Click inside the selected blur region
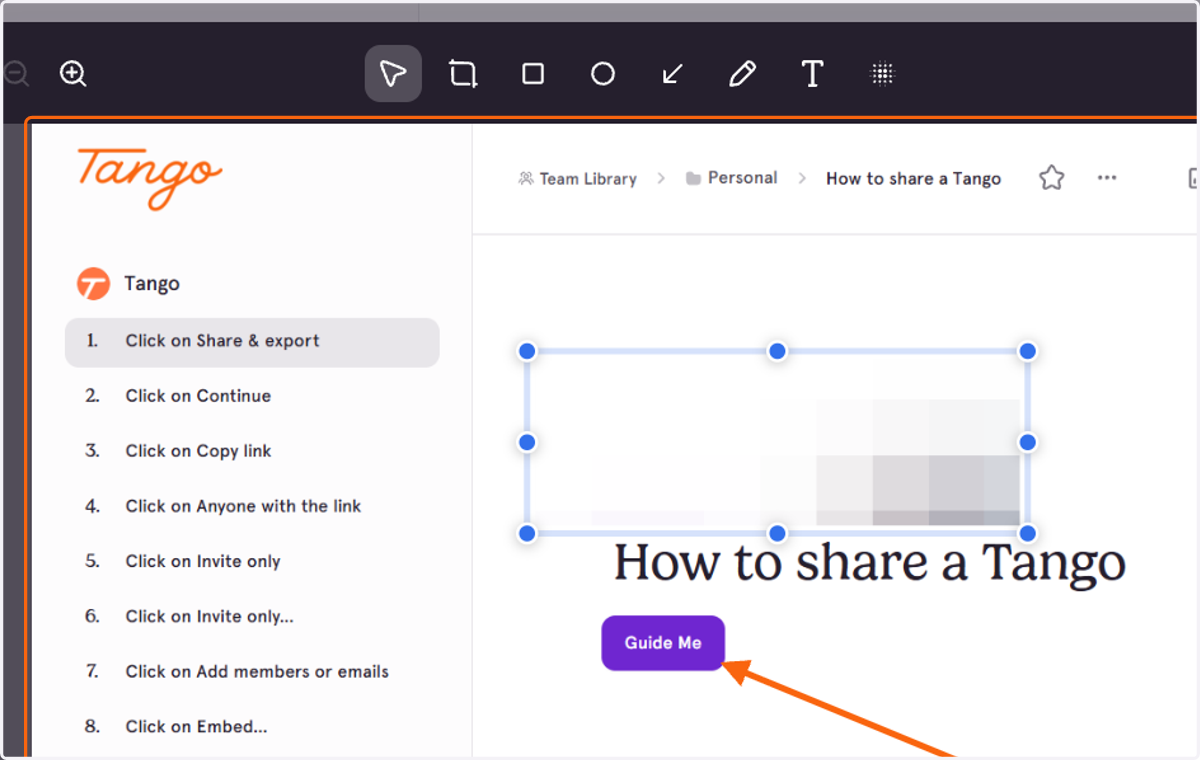The image size is (1200, 760). [x=777, y=442]
